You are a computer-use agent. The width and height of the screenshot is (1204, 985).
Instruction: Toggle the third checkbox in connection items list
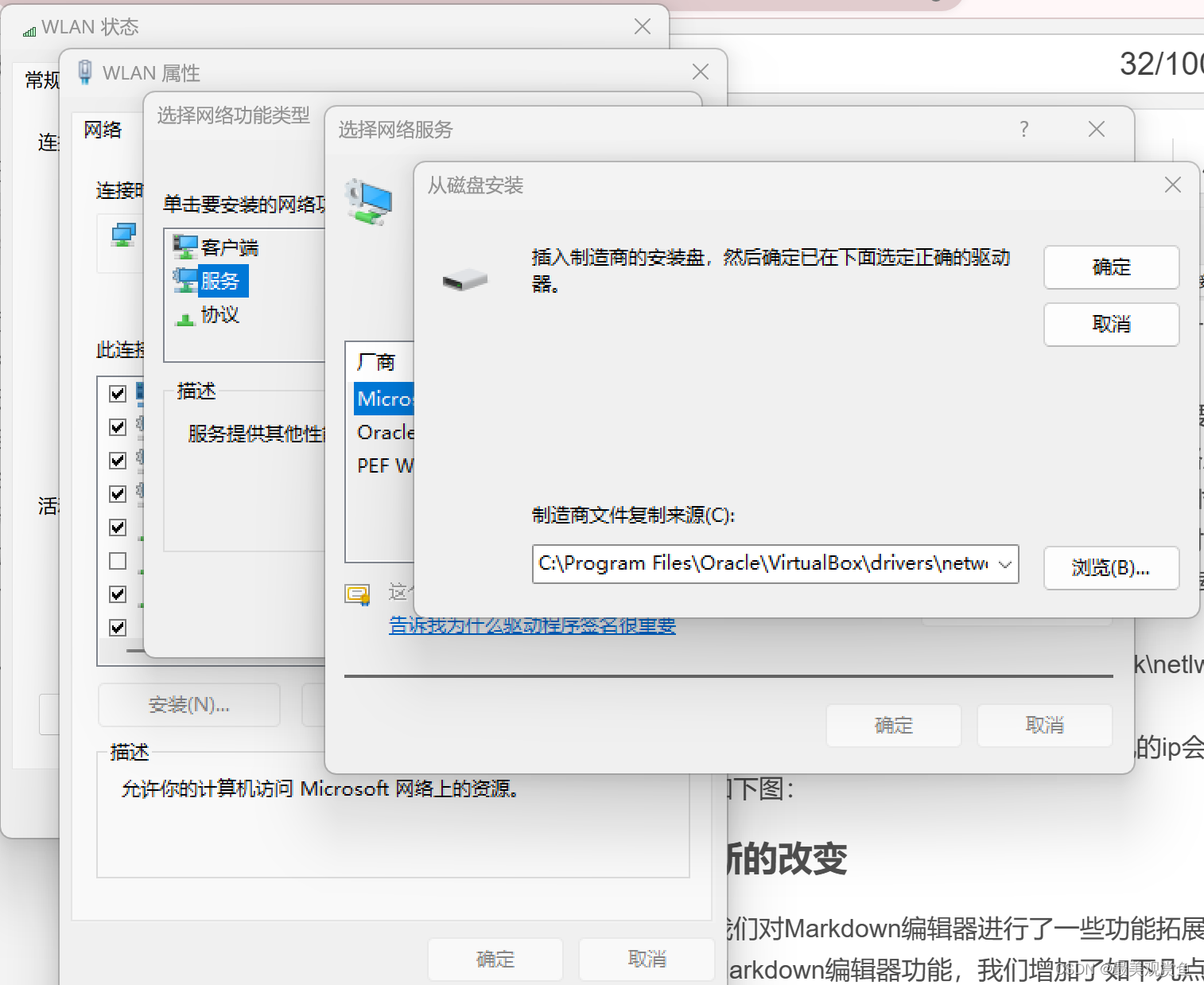[x=118, y=461]
